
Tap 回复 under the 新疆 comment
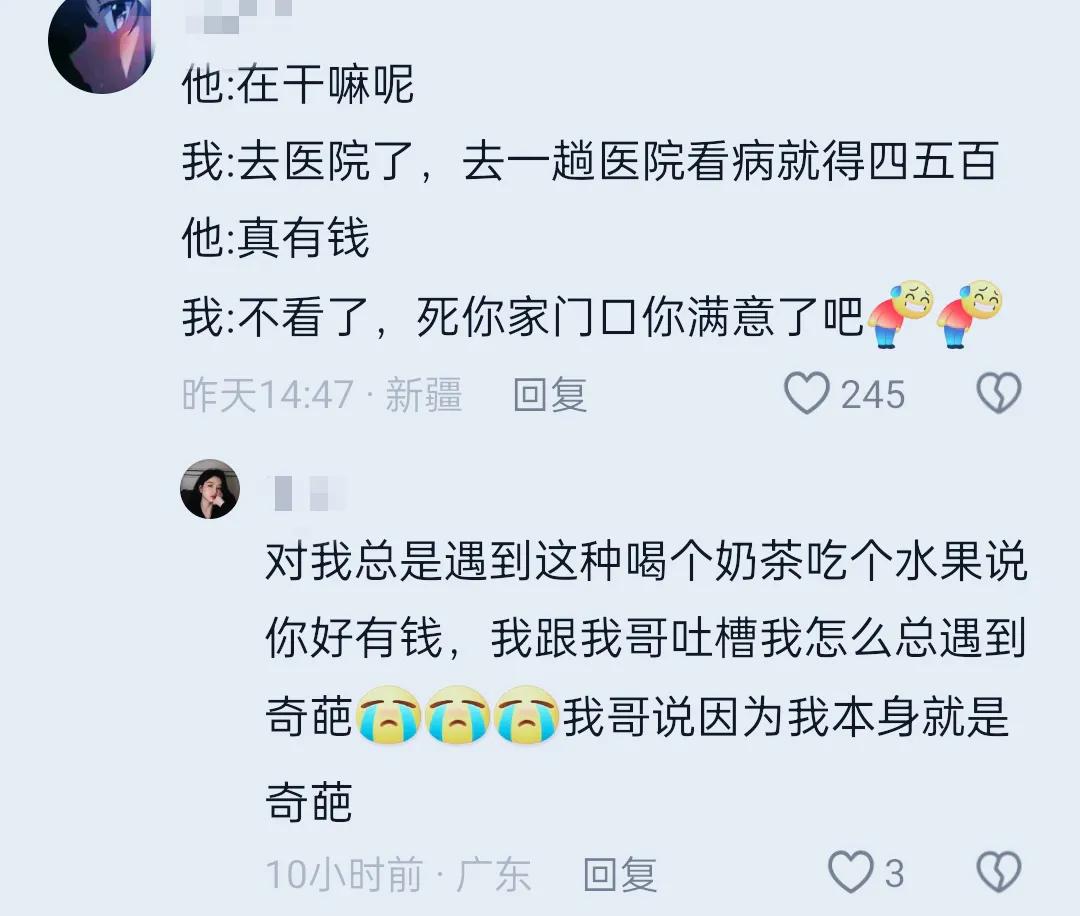point(550,395)
